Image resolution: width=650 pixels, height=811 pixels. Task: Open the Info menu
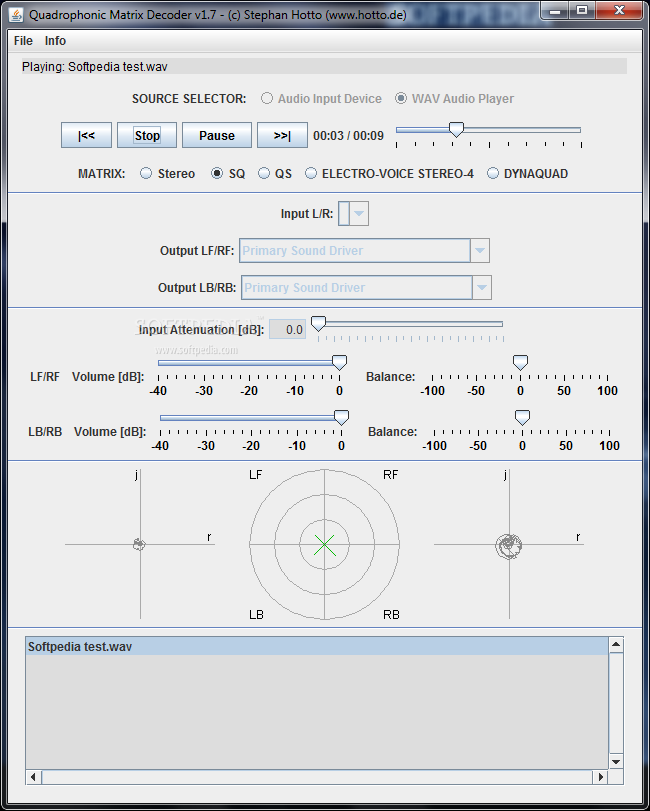point(55,41)
